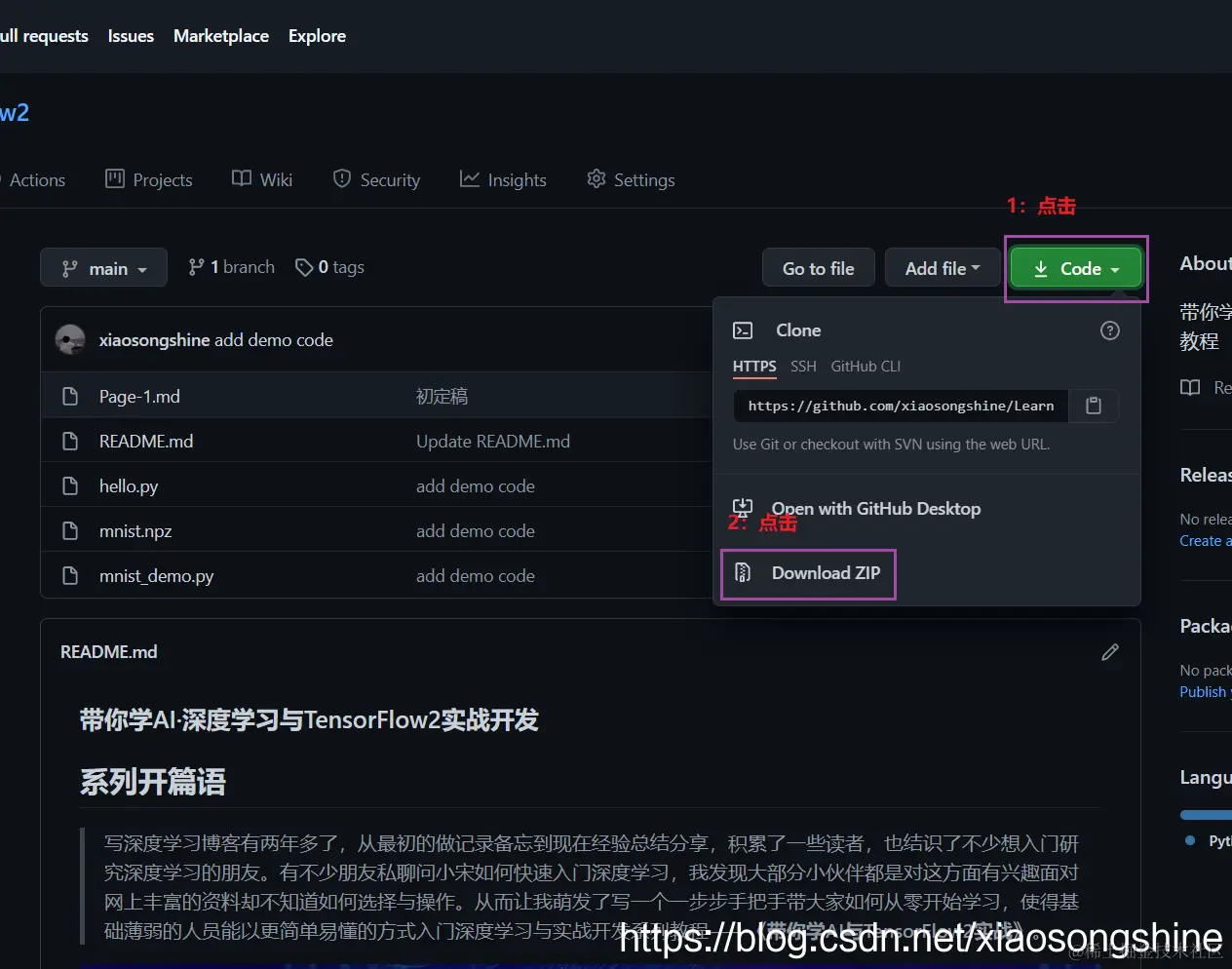Click the Go to file button
The height and width of the screenshot is (969, 1232).
tap(819, 268)
